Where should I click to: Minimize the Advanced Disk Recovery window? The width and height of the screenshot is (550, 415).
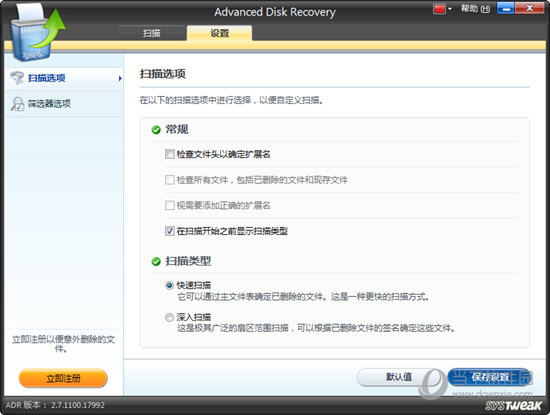pos(505,8)
